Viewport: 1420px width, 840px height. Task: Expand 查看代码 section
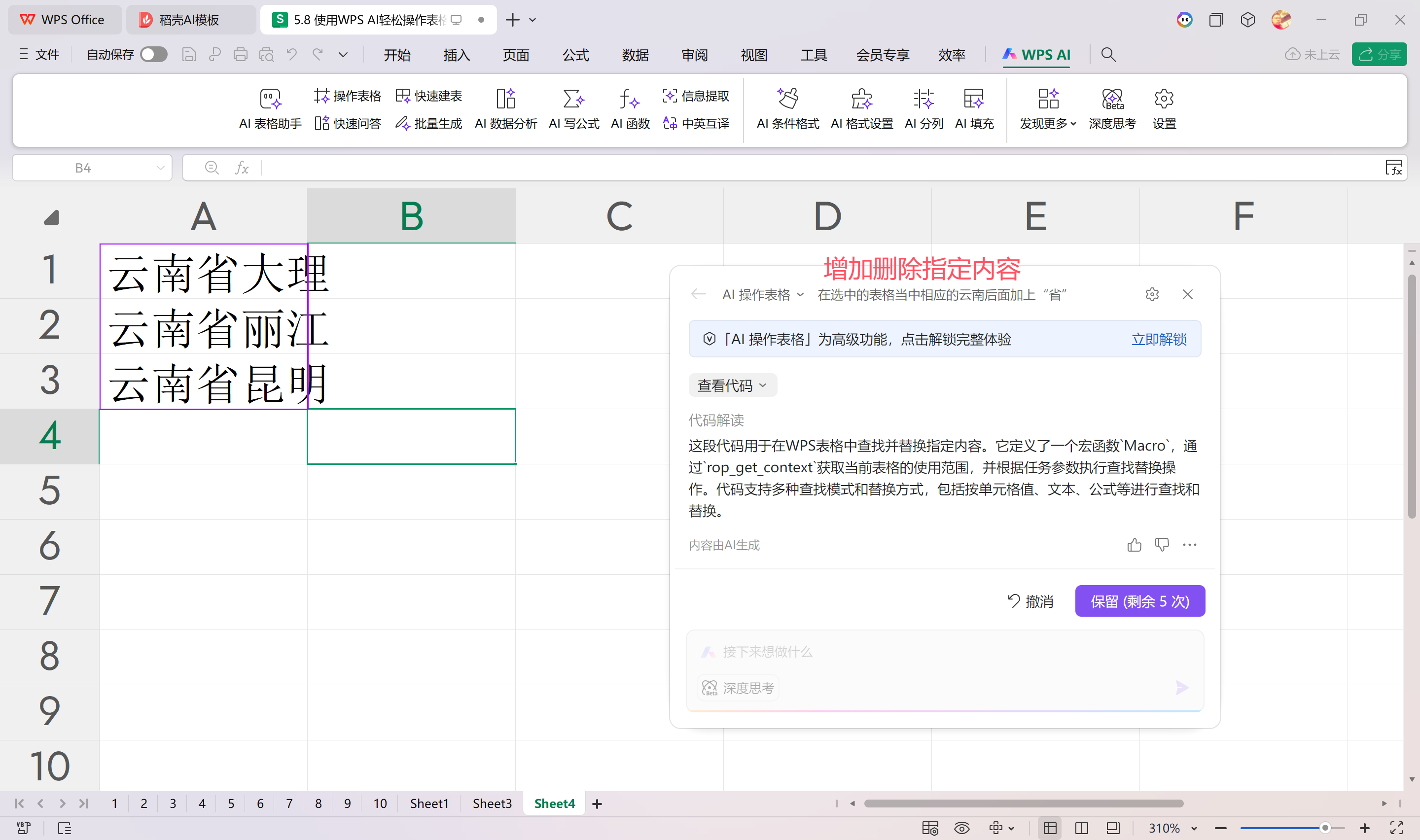pos(732,385)
